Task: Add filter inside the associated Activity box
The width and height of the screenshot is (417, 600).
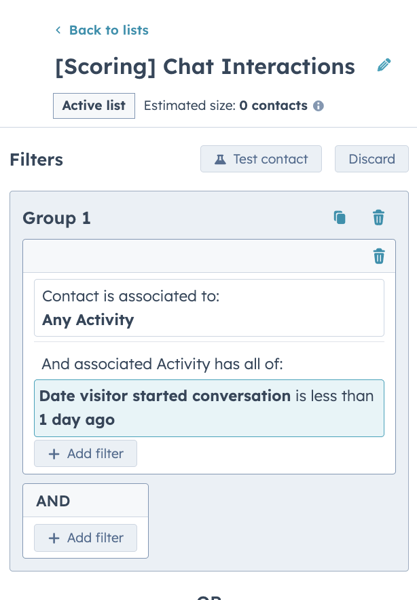Action: (85, 453)
